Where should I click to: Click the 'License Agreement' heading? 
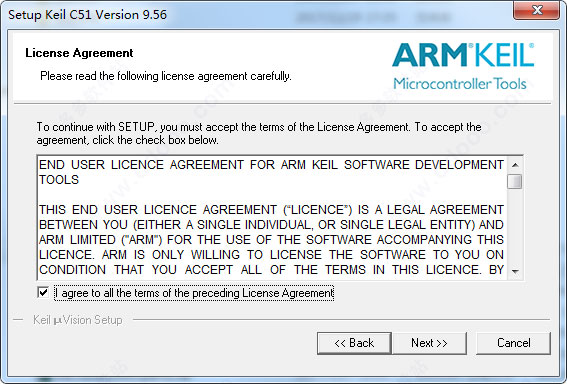[79, 53]
